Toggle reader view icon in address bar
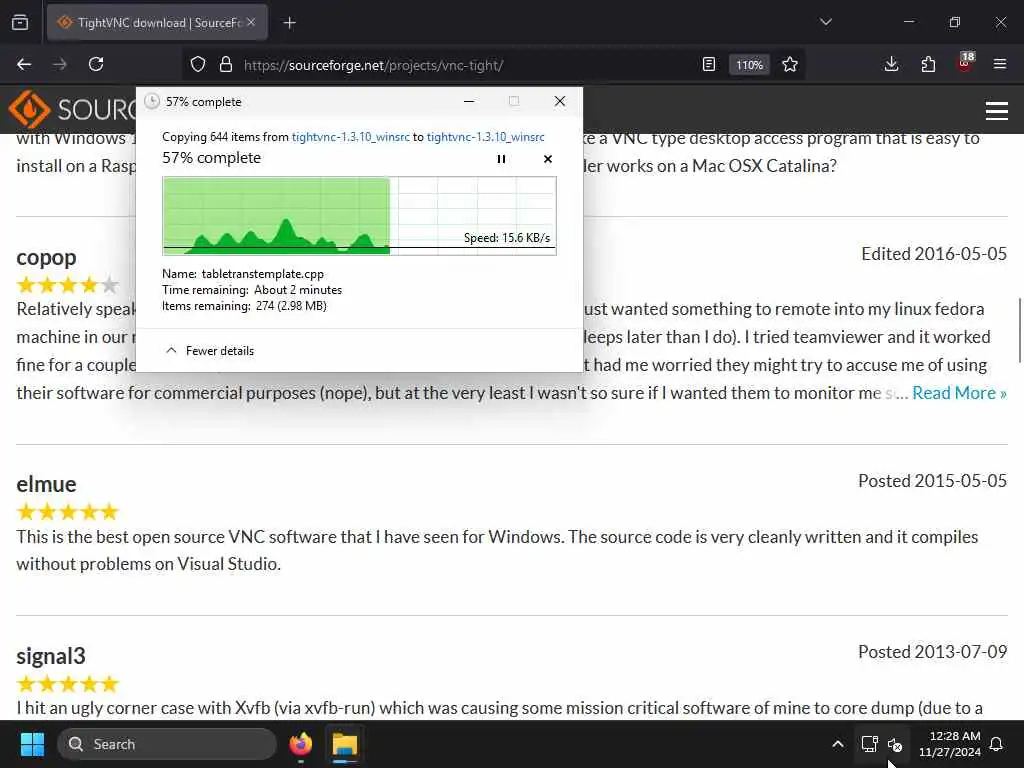The image size is (1024, 768). 709,65
